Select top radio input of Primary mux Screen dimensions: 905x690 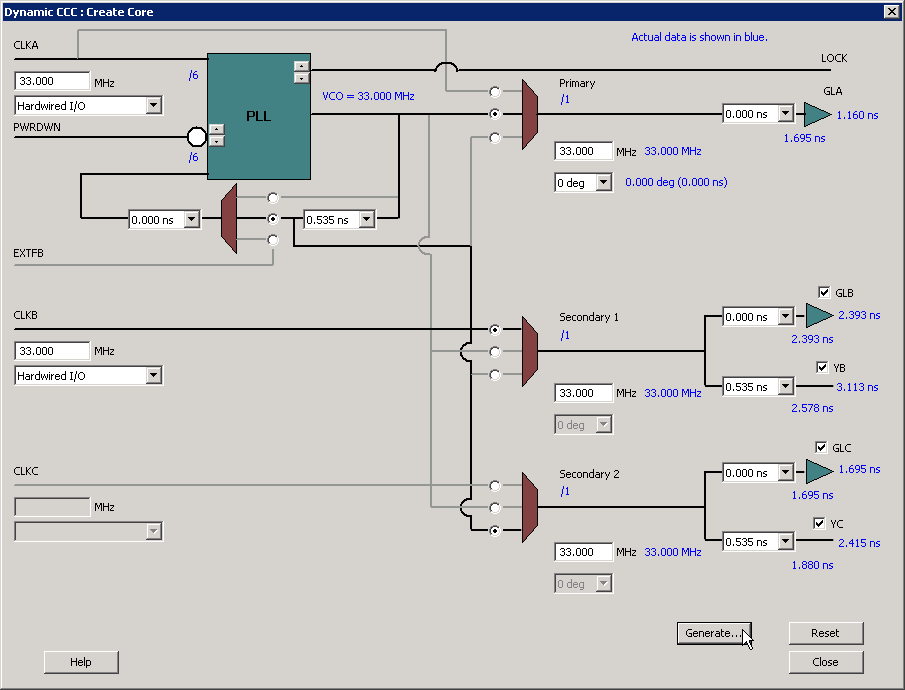pos(495,92)
